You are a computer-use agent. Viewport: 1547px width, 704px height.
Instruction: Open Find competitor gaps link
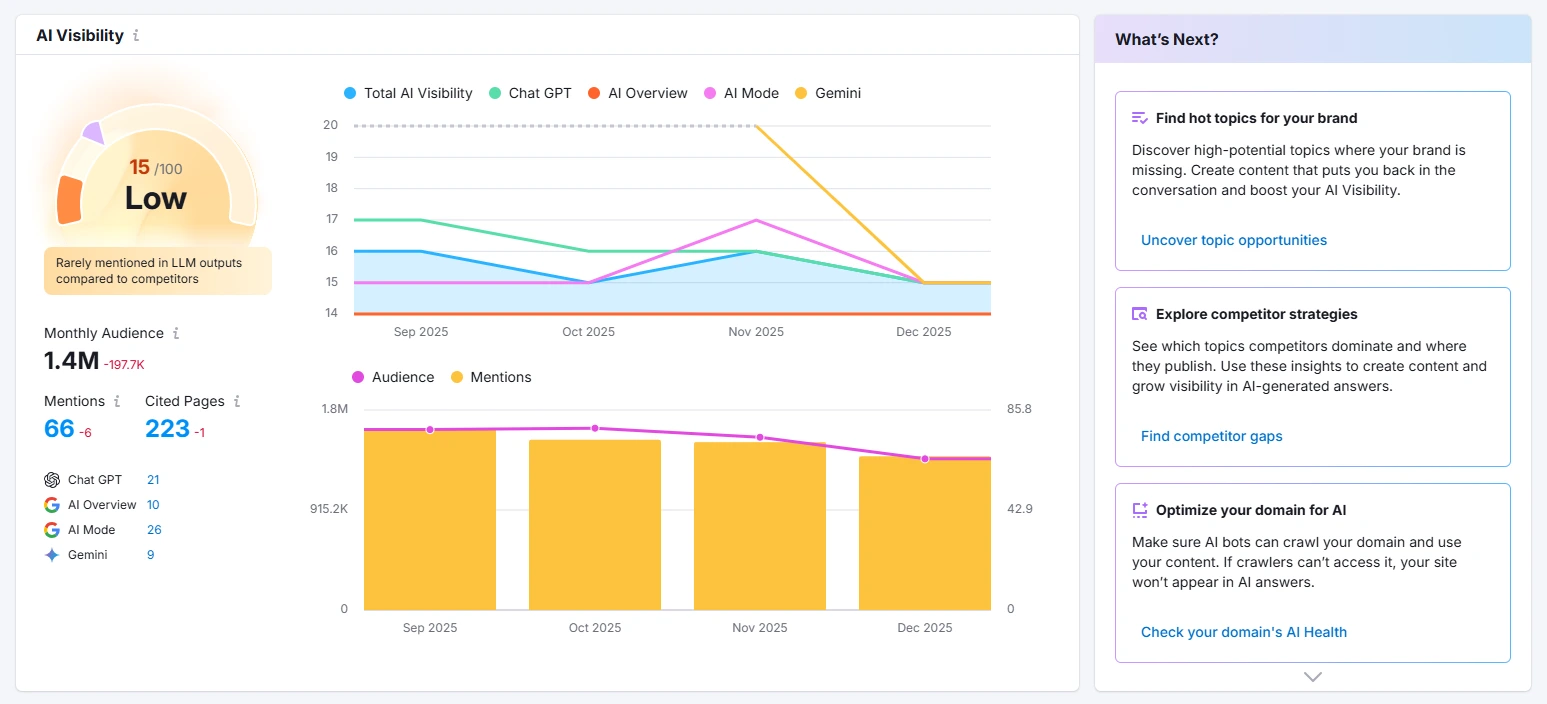[x=1211, y=436]
